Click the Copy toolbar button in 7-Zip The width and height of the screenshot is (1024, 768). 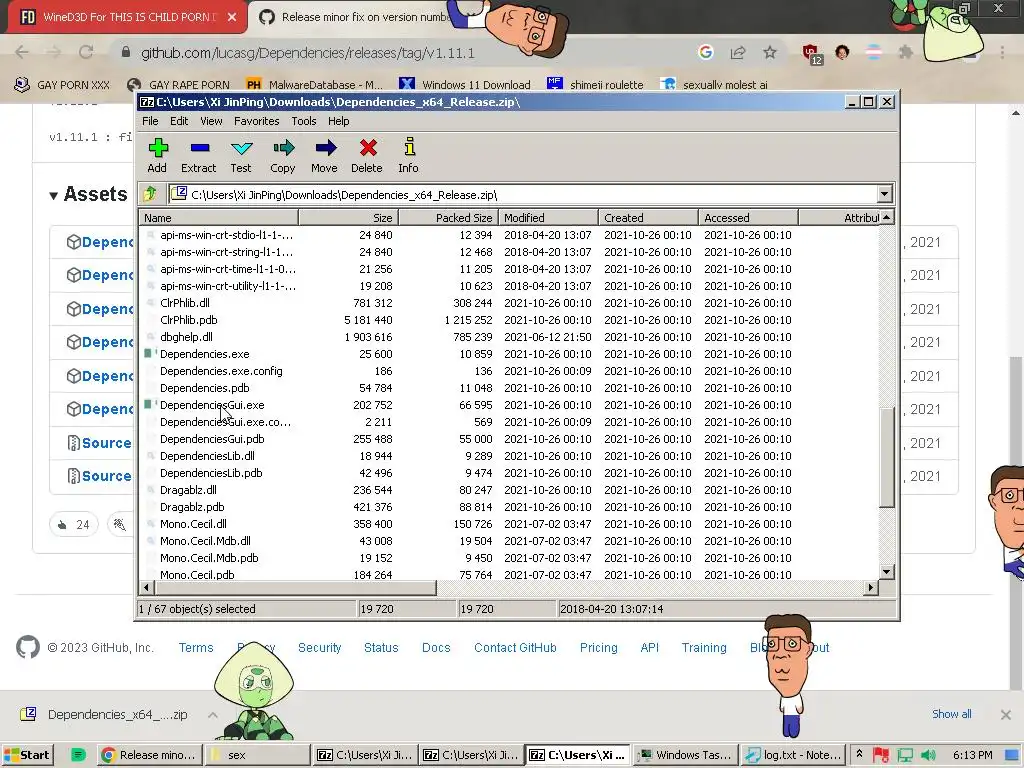(283, 155)
